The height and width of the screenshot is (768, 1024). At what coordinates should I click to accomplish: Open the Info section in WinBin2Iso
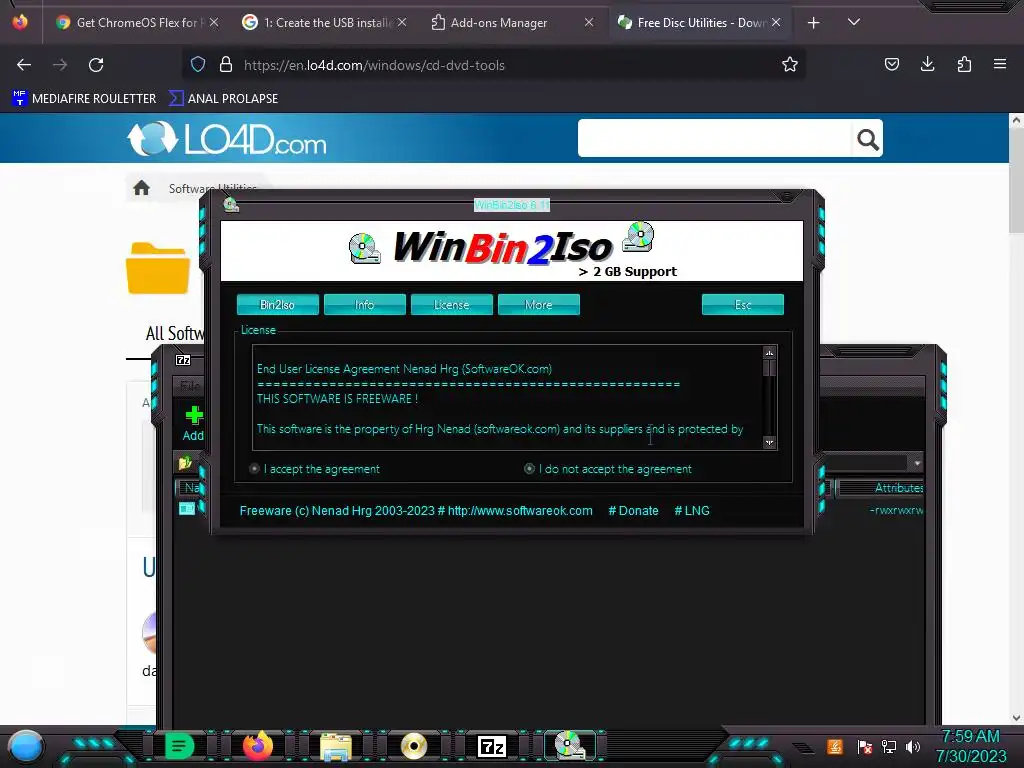click(364, 304)
